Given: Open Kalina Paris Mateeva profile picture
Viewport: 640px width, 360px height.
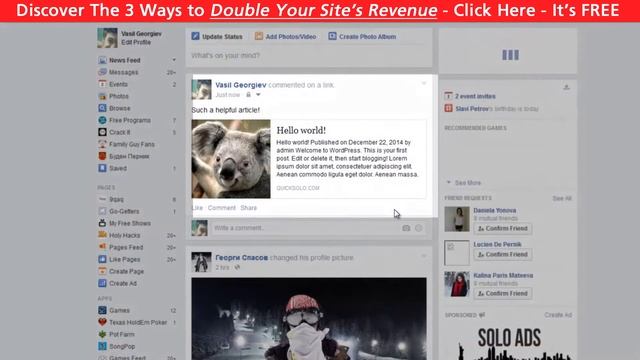Looking at the screenshot, I should tap(457, 284).
